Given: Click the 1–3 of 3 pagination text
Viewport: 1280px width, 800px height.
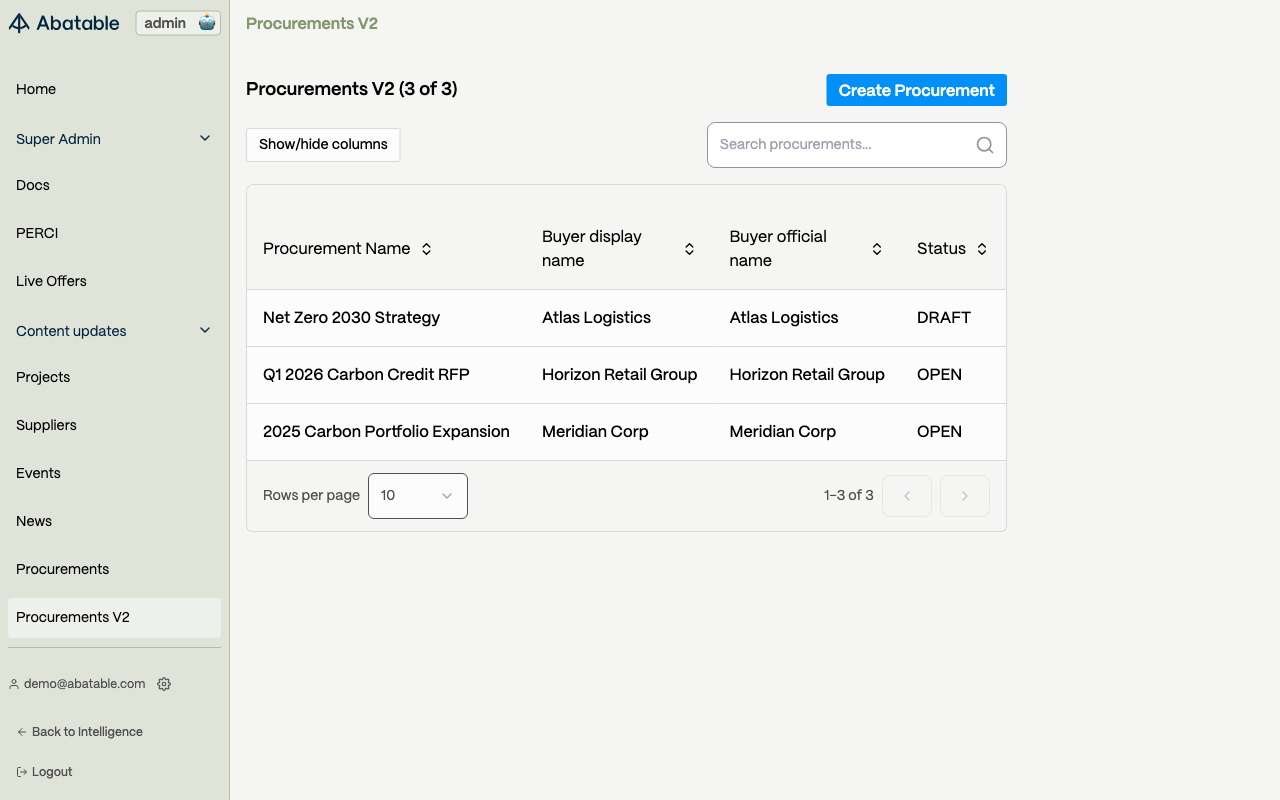Looking at the screenshot, I should click(x=849, y=496).
